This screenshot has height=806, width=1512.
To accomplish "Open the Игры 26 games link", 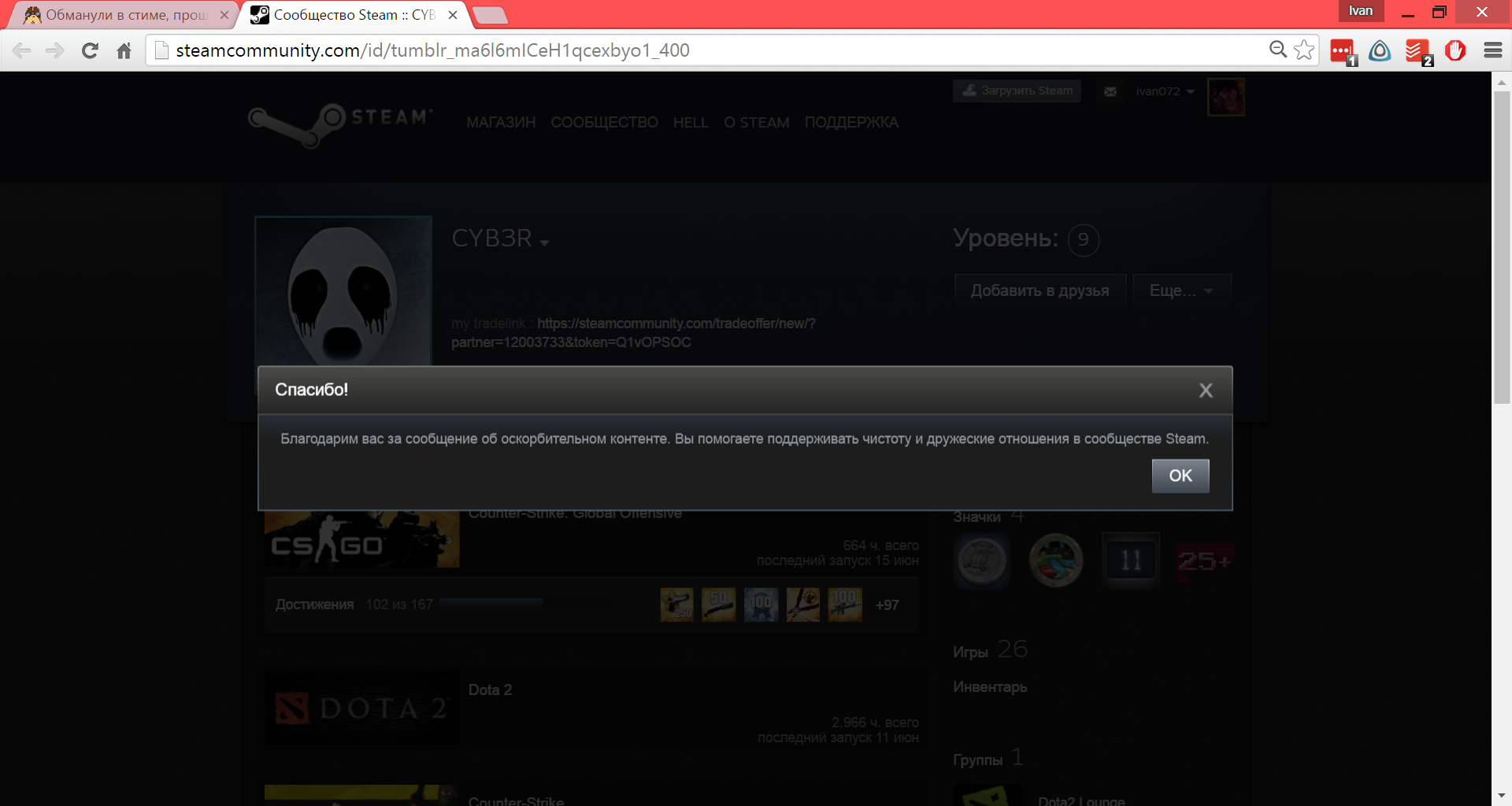I will coord(990,650).
